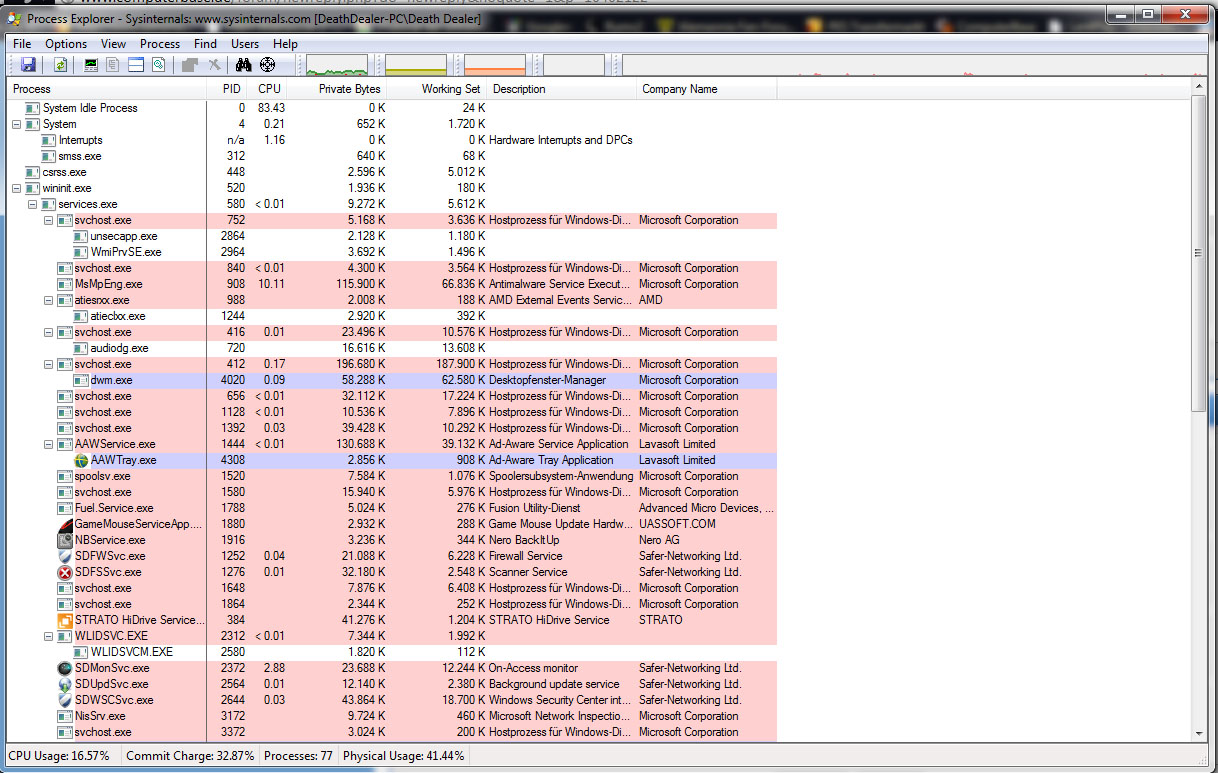1218x773 pixels.
Task: Click the AAWTray.exe process icon
Action: pos(81,460)
